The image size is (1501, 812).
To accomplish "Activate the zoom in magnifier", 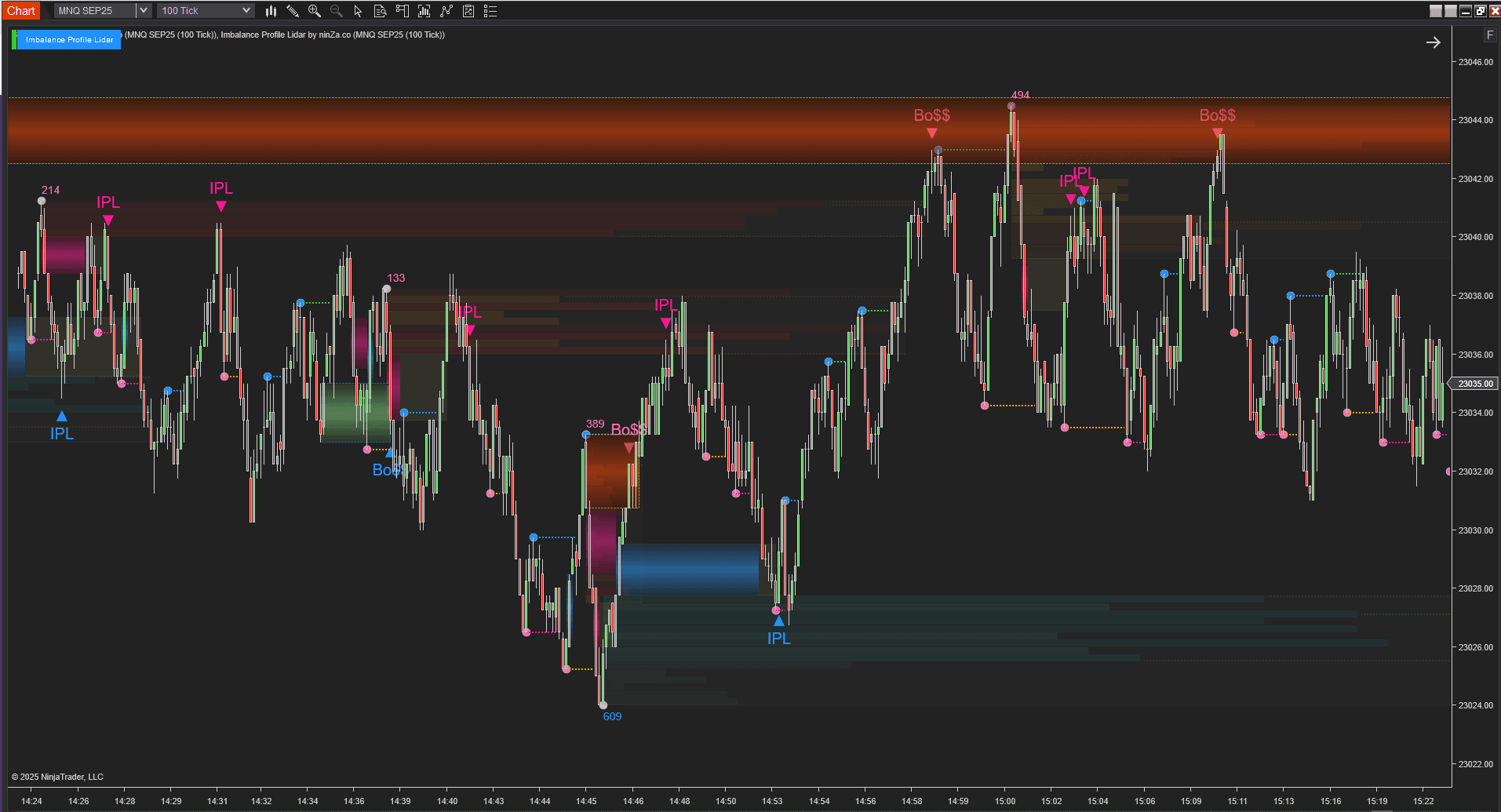I will click(x=315, y=11).
